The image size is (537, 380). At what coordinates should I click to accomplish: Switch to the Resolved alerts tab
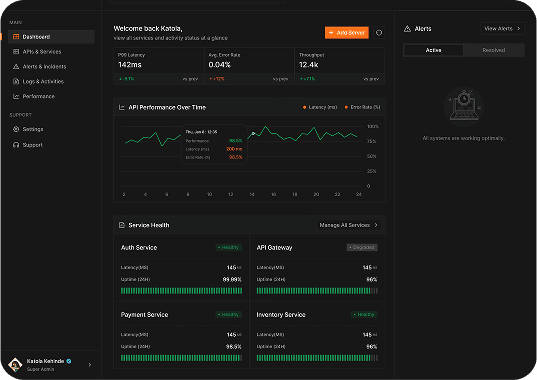494,50
